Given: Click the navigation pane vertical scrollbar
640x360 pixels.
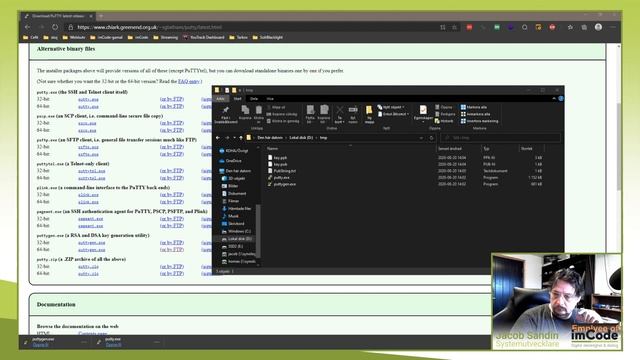Looking at the screenshot, I should [x=258, y=231].
